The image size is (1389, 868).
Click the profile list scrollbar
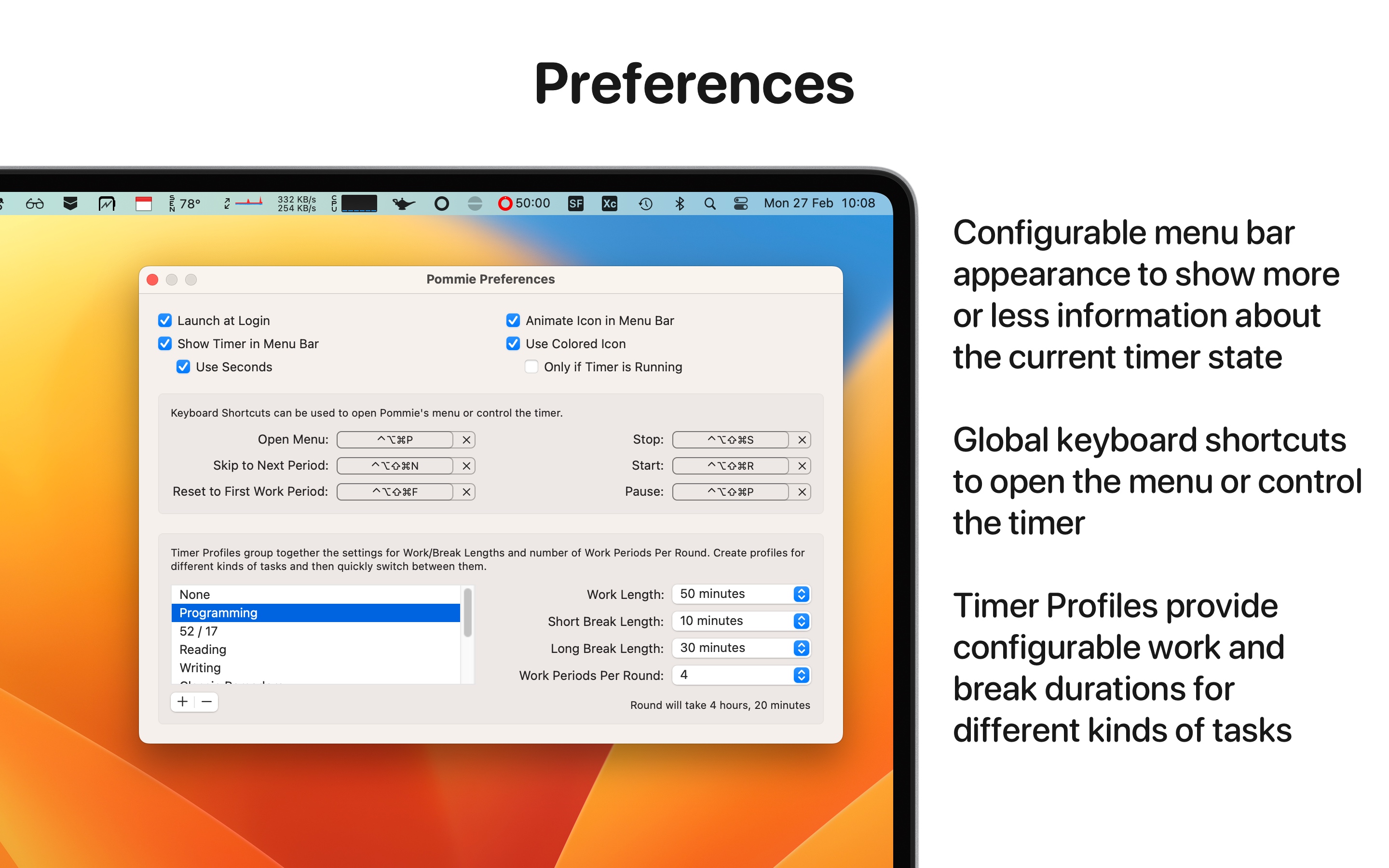[468, 612]
